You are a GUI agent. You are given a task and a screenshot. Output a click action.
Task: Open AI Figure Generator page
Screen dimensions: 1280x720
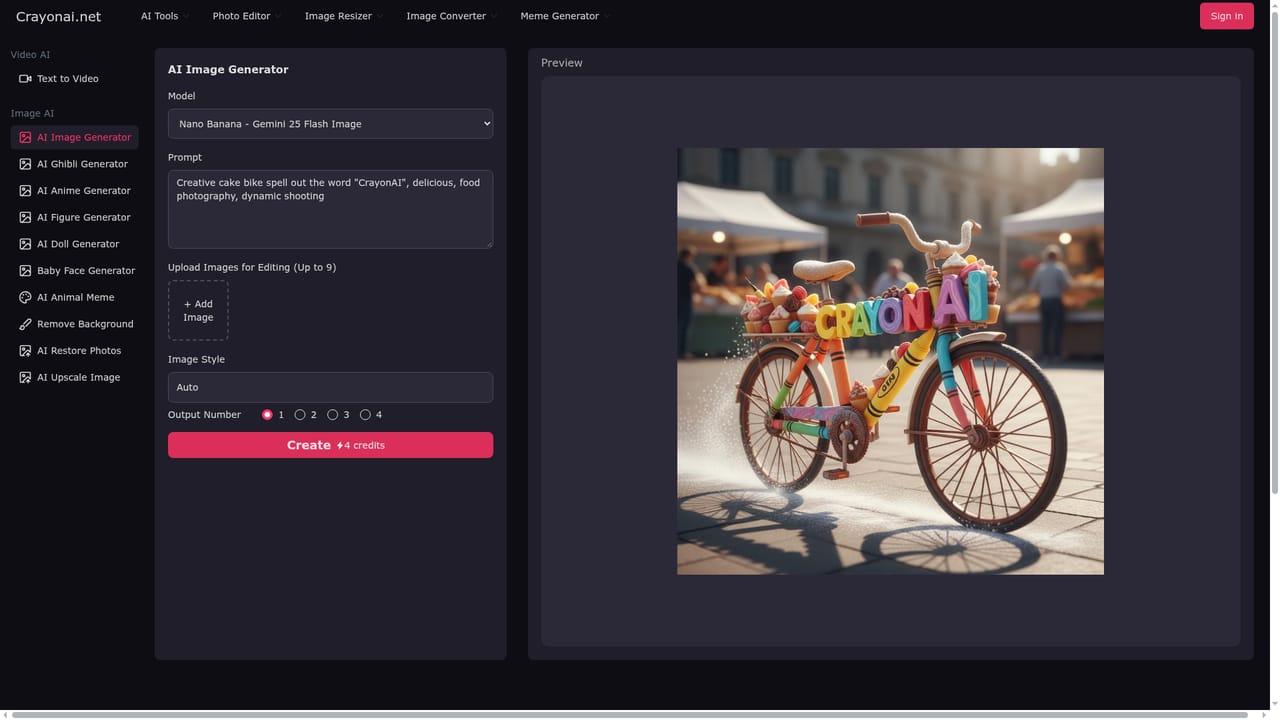[74, 218]
